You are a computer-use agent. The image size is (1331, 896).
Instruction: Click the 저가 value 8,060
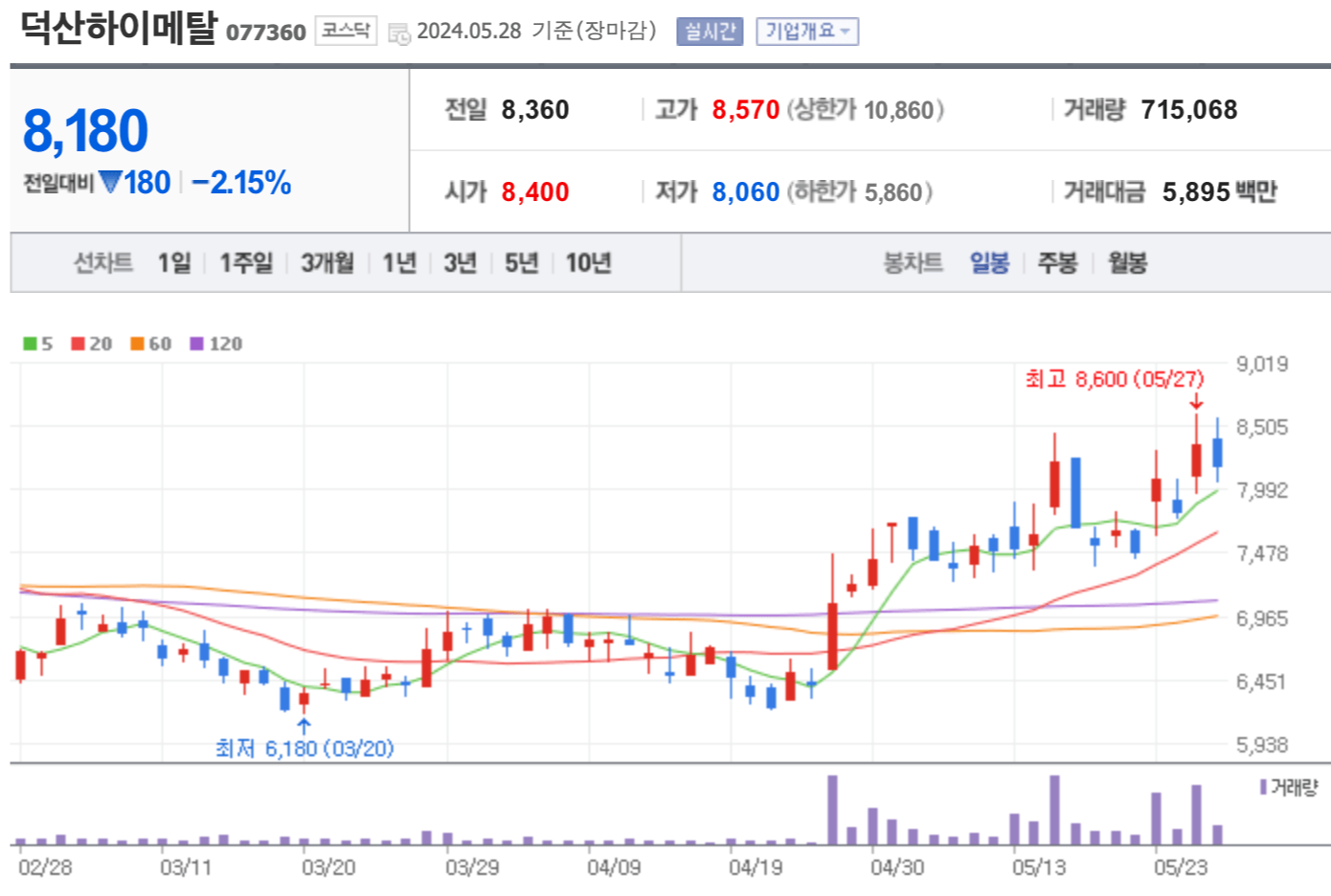(745, 192)
